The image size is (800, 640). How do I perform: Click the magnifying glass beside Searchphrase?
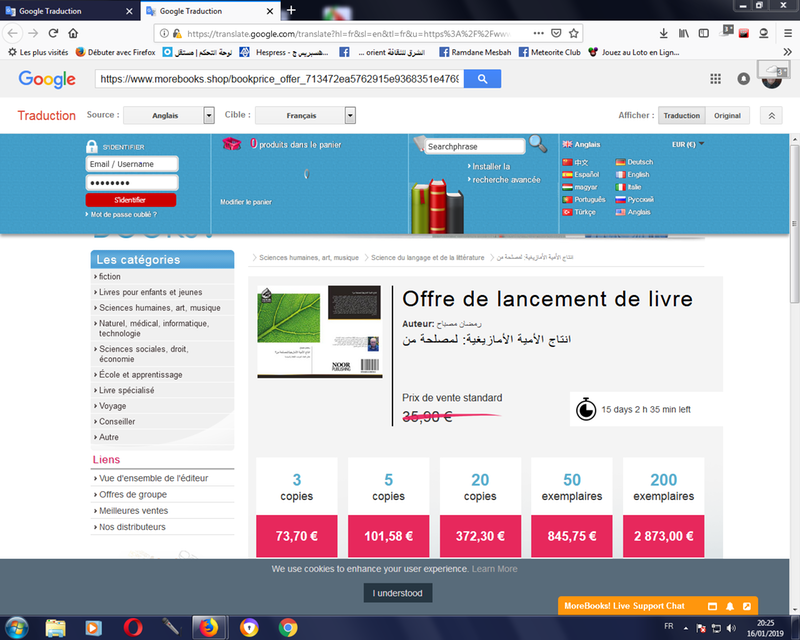tap(538, 144)
